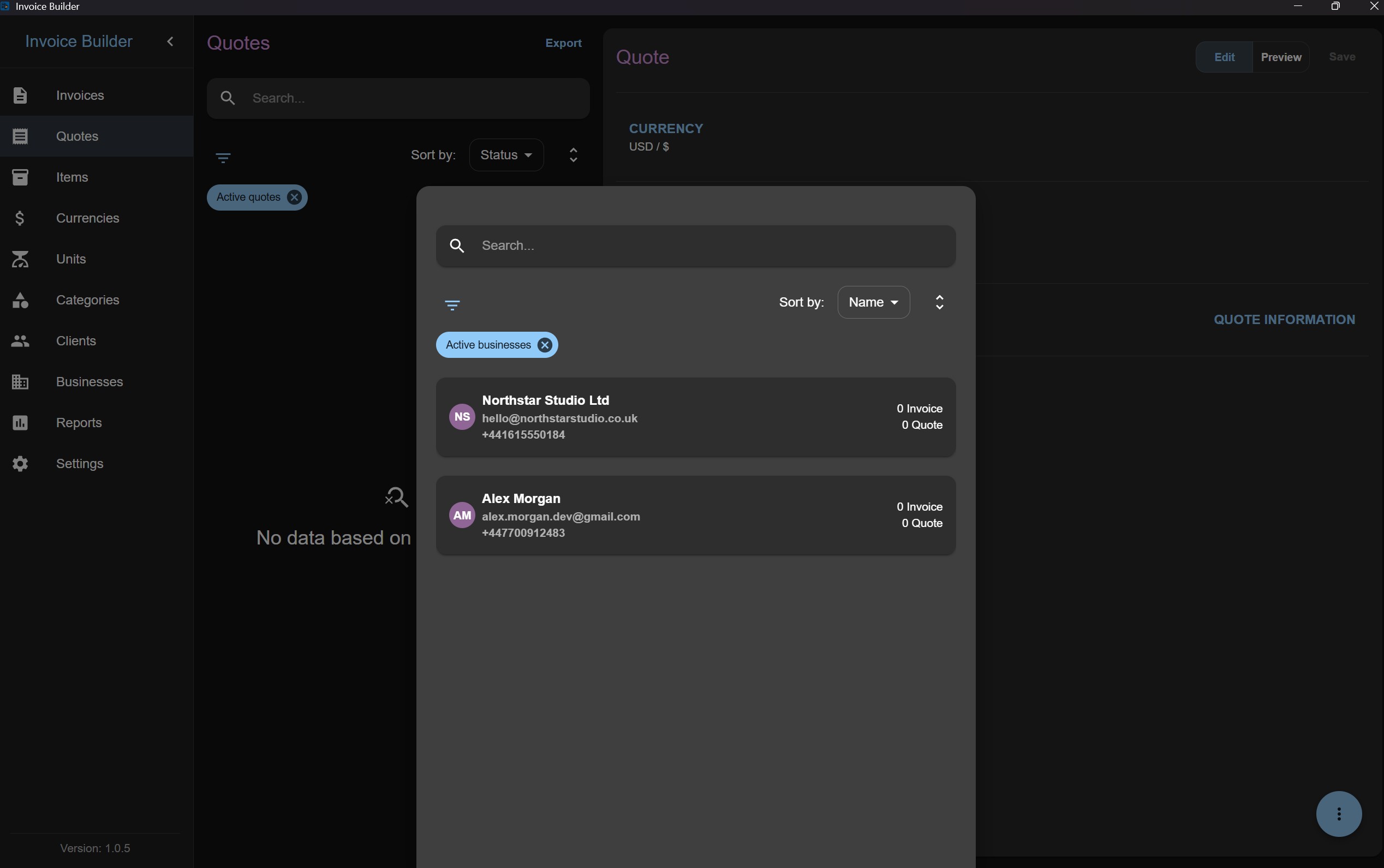Open the Status sort-by dropdown

[506, 155]
